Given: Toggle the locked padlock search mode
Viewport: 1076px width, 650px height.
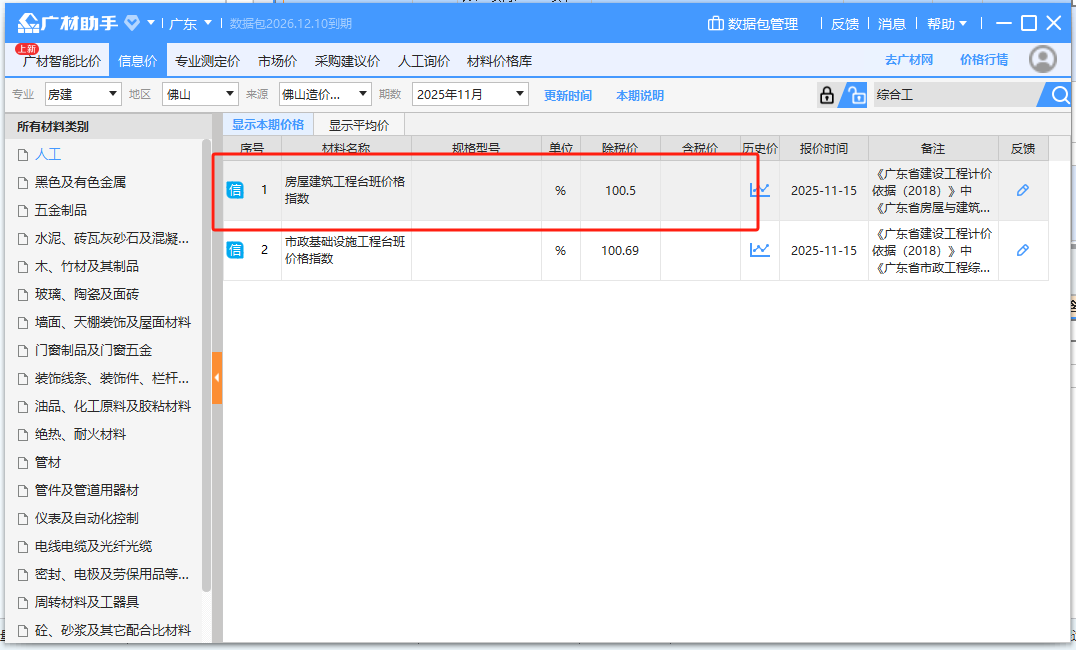Looking at the screenshot, I should (x=827, y=94).
